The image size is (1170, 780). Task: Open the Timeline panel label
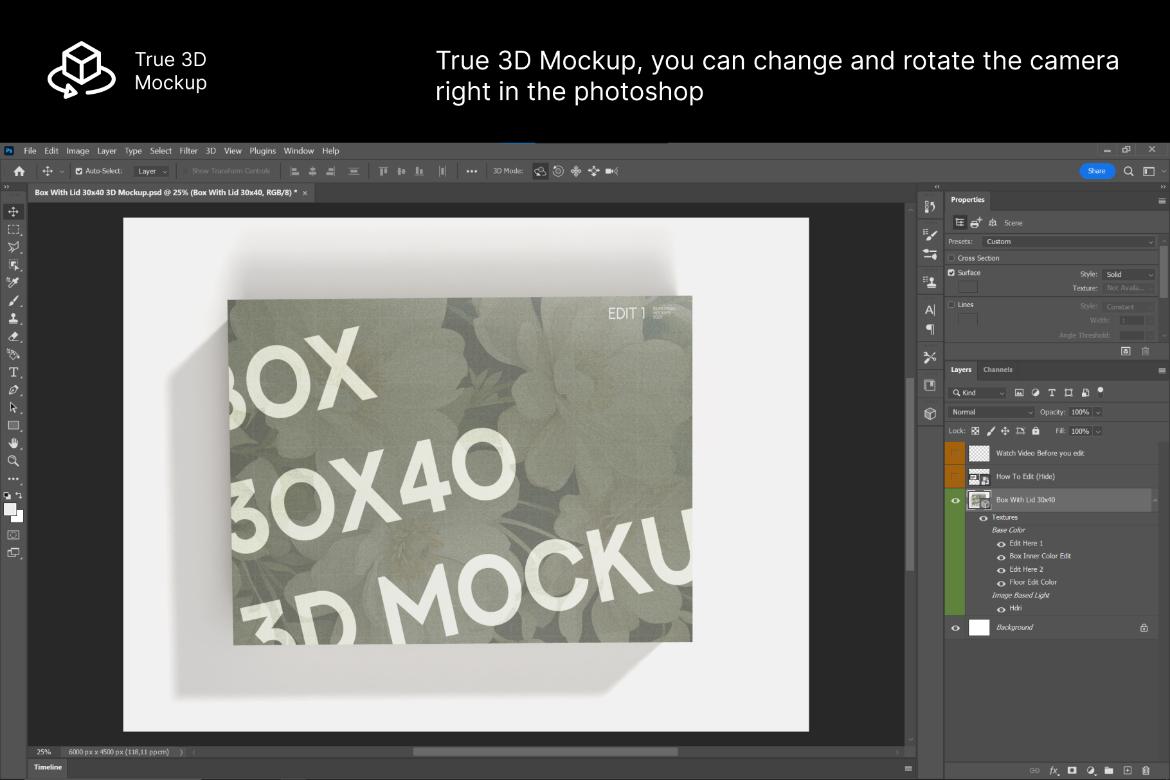(48, 767)
